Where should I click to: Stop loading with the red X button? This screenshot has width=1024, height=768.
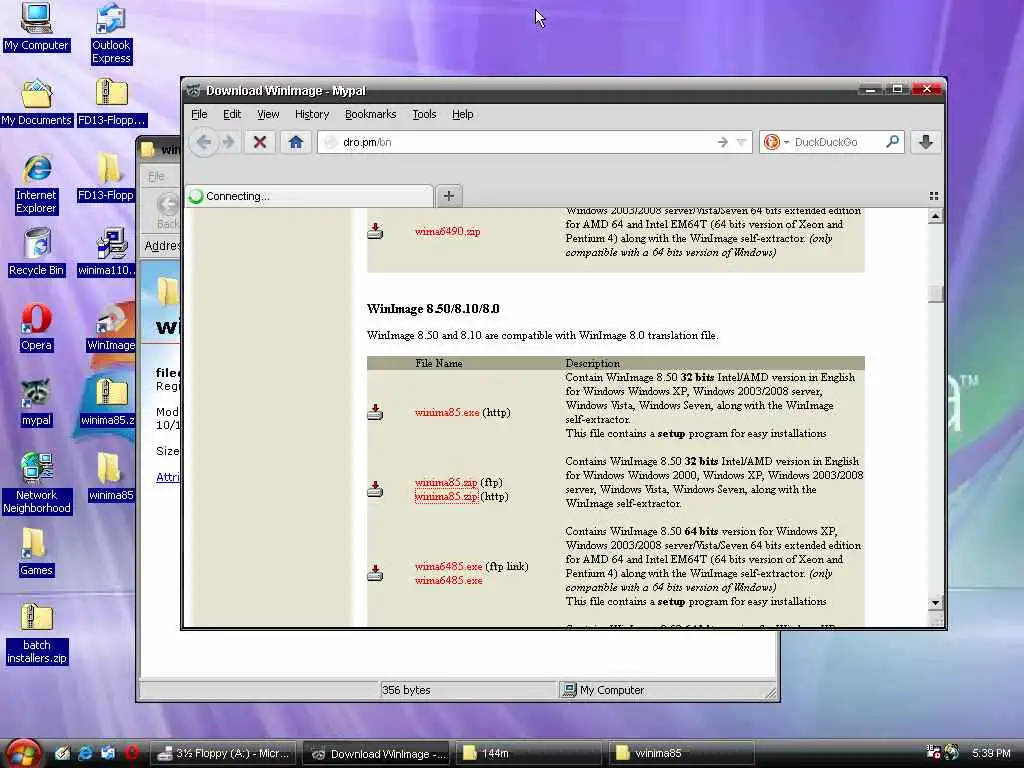tap(260, 142)
